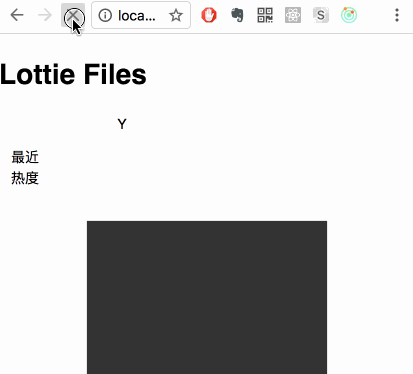The width and height of the screenshot is (413, 374).
Task: Click the Y label
Action: click(122, 124)
